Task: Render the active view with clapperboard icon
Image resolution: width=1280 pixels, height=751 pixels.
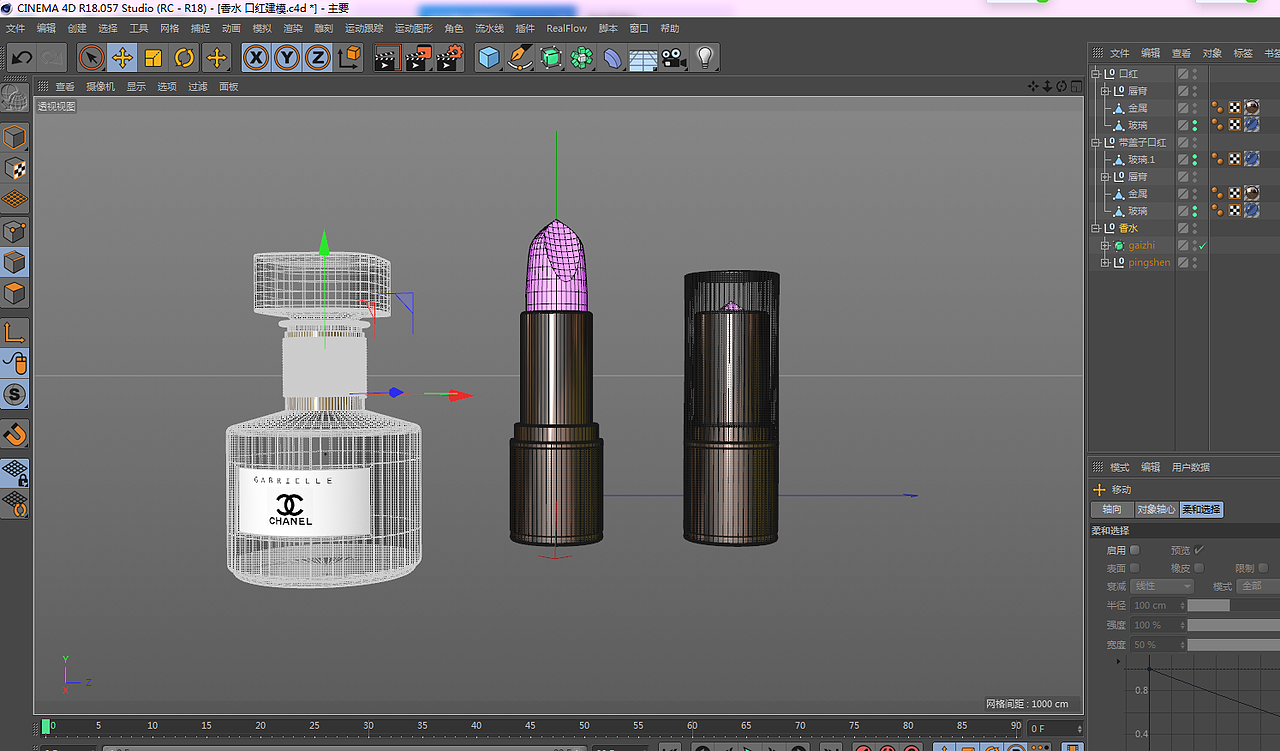Action: point(387,58)
